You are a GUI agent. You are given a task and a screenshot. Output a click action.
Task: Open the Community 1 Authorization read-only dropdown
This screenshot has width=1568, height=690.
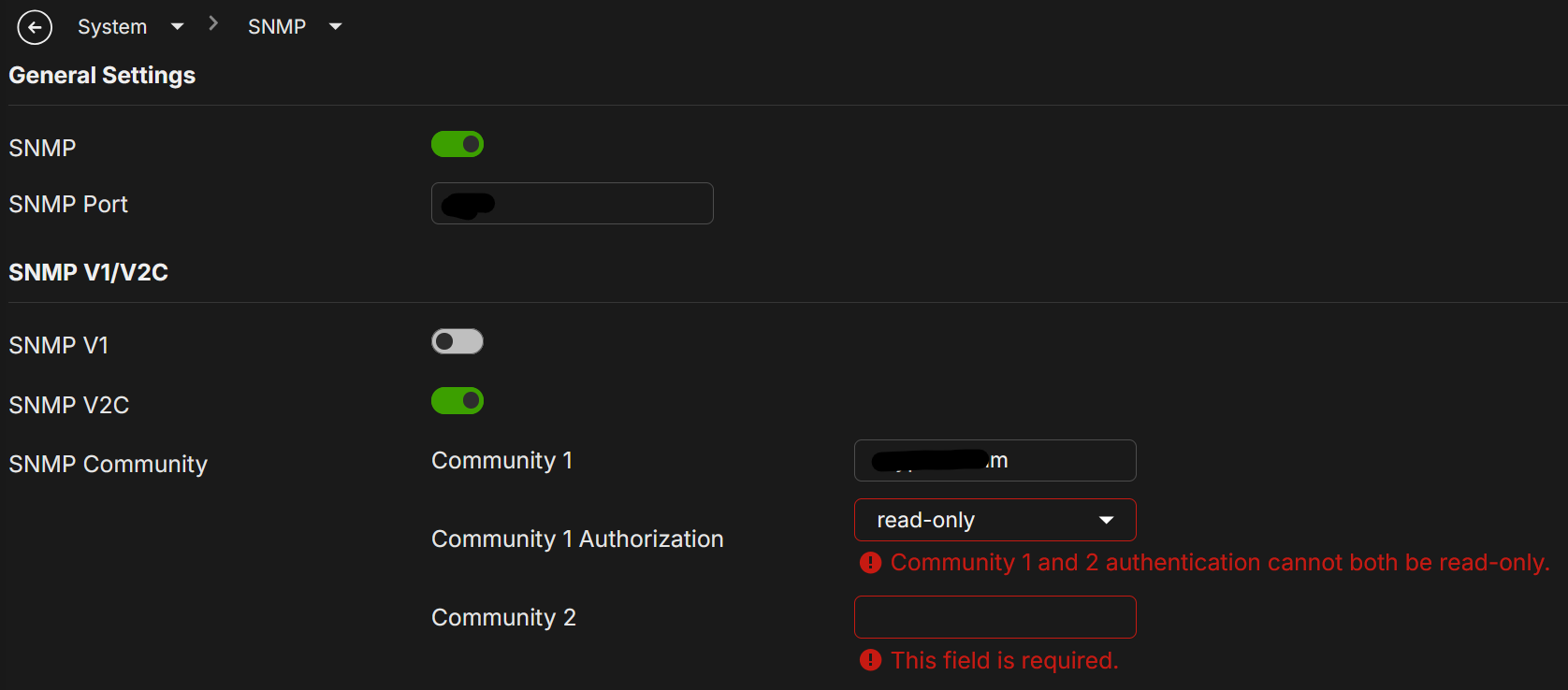pyautogui.click(x=995, y=520)
